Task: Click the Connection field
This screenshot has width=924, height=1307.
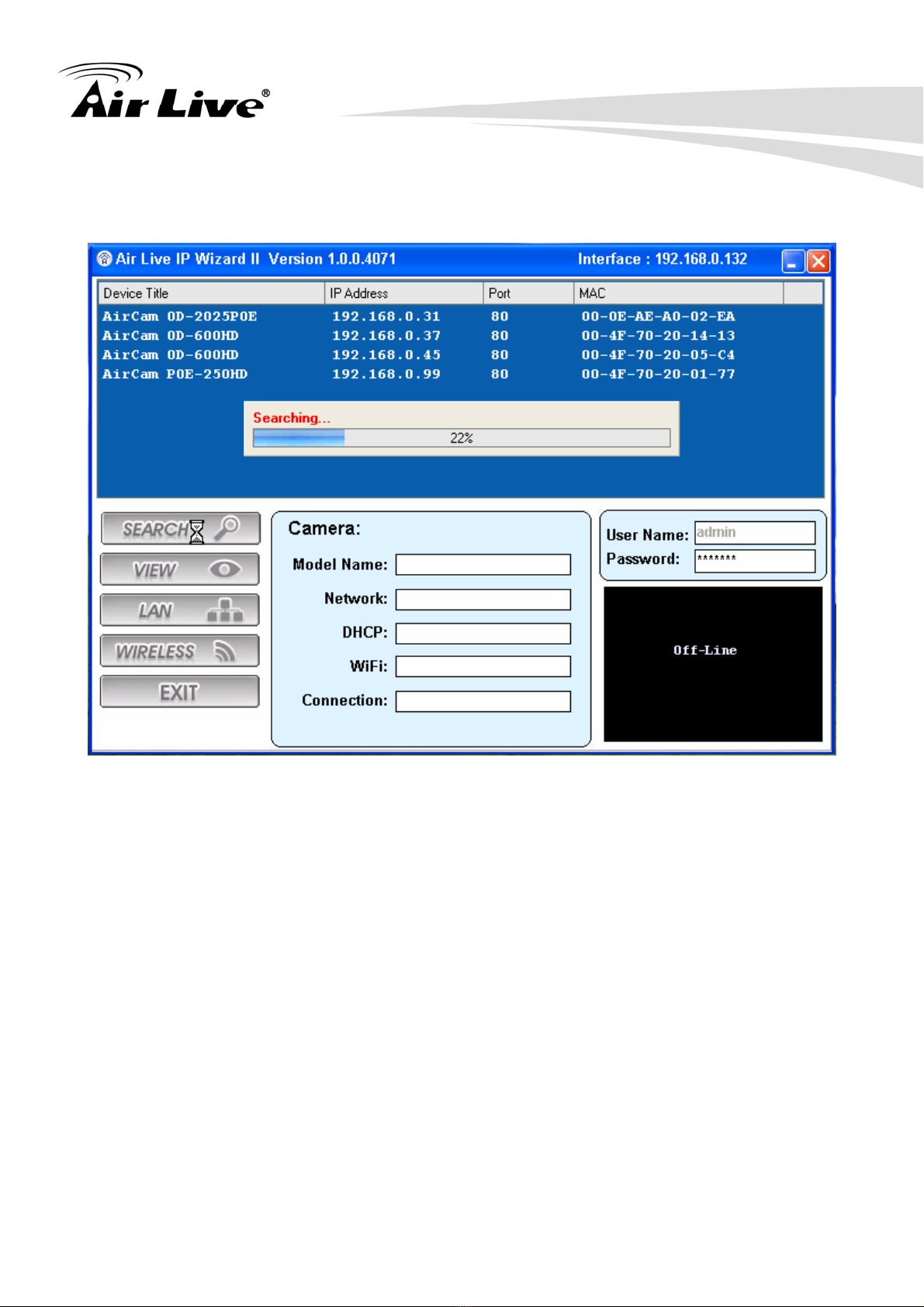Action: coord(483,701)
